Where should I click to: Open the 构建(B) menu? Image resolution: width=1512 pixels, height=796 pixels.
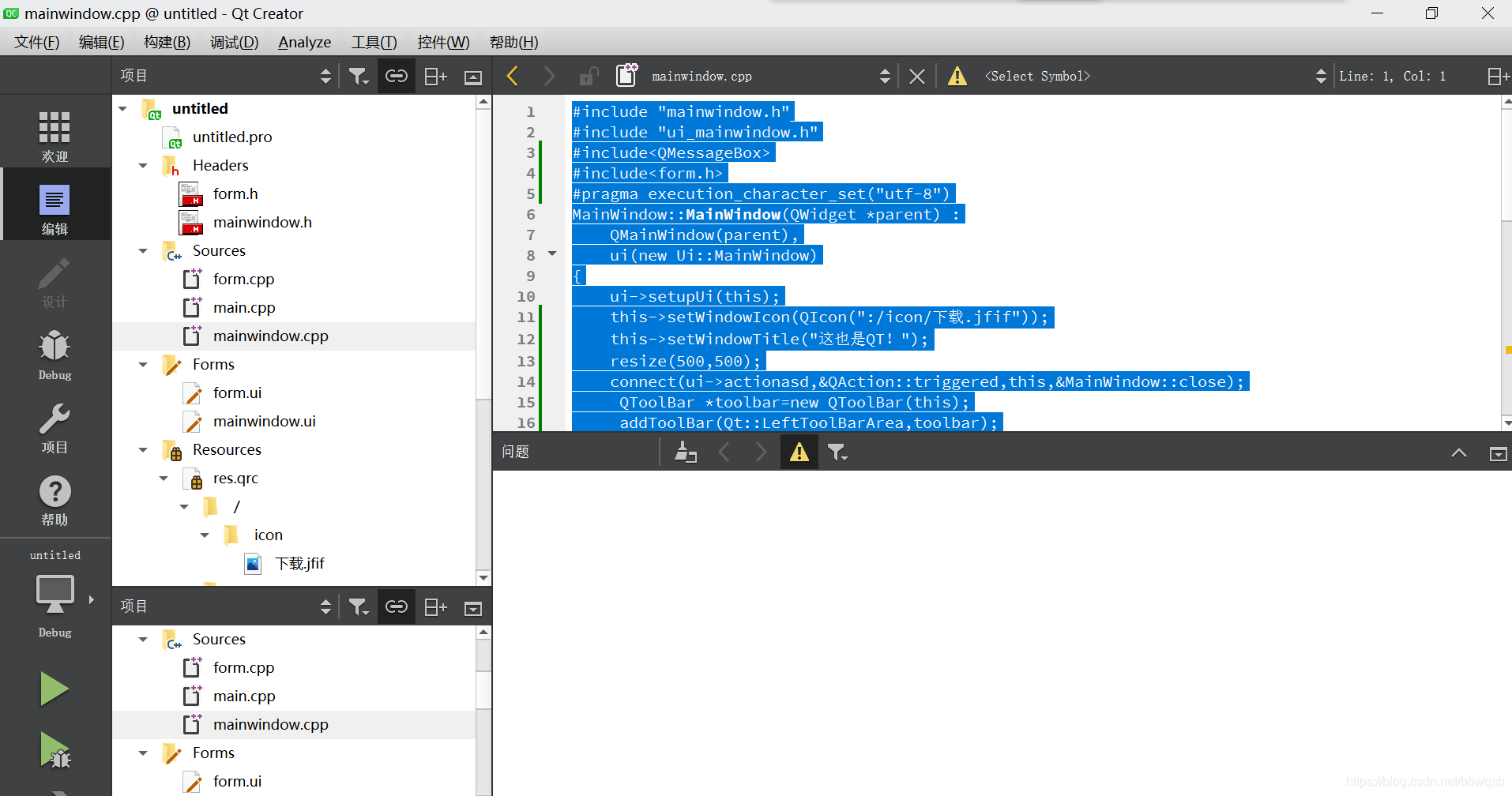[167, 42]
